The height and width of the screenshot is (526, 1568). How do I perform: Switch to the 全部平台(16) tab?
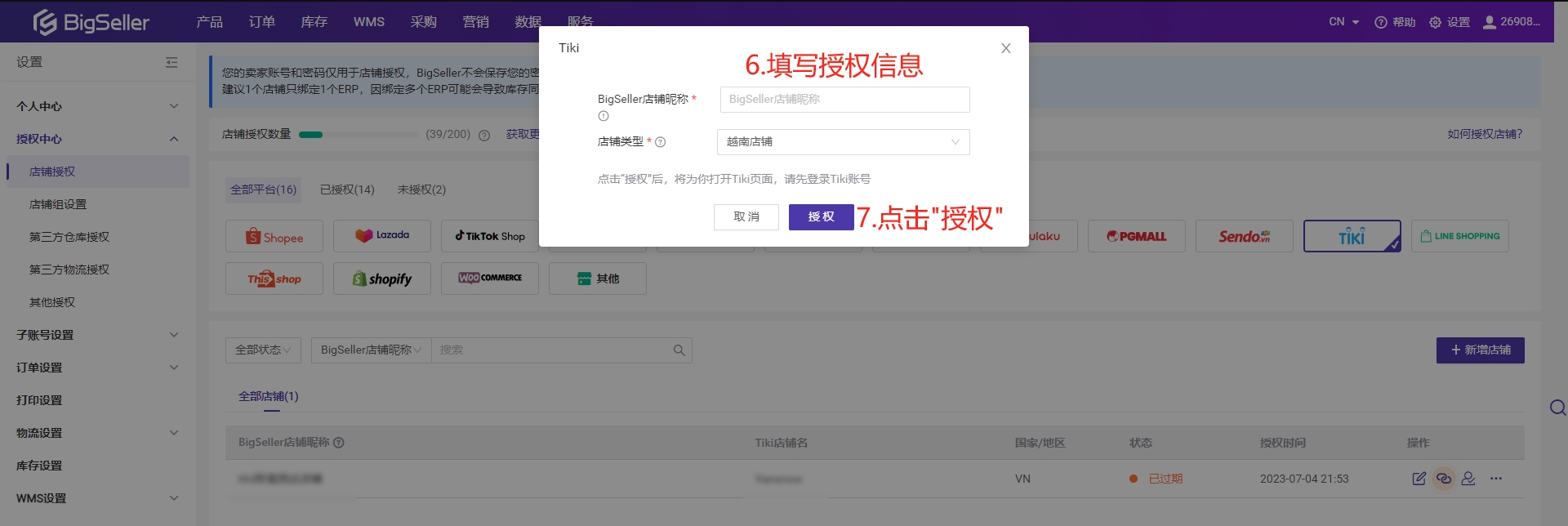pos(264,190)
